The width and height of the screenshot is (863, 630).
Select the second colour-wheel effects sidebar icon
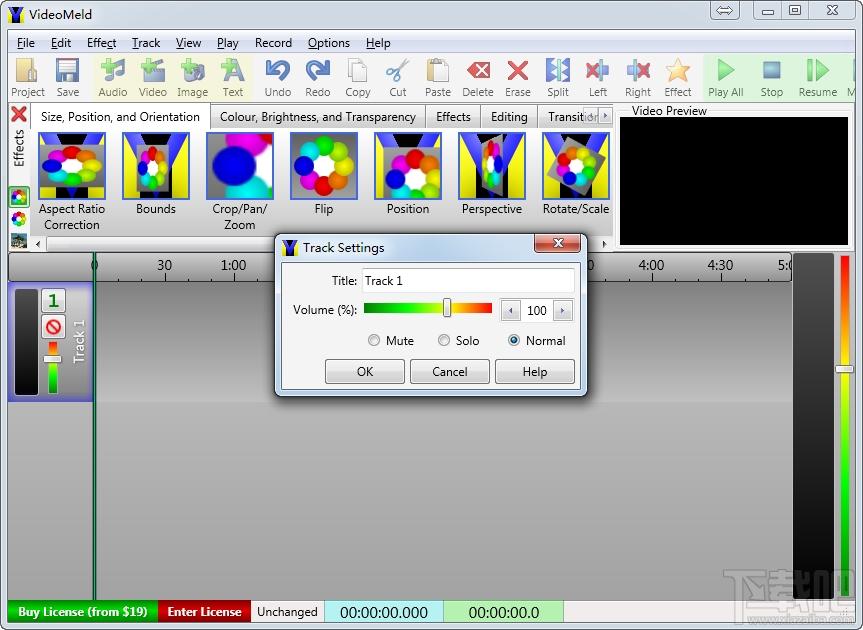click(19, 219)
